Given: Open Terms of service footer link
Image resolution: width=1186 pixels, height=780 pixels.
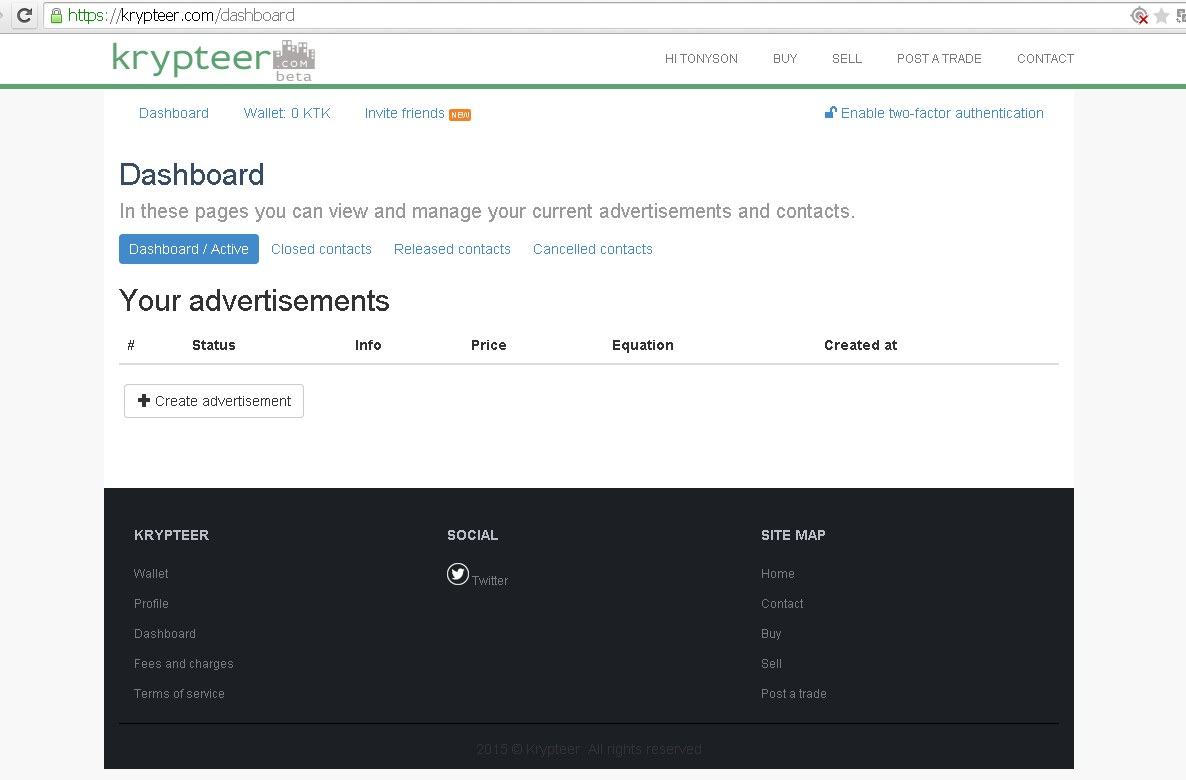Looking at the screenshot, I should 179,694.
